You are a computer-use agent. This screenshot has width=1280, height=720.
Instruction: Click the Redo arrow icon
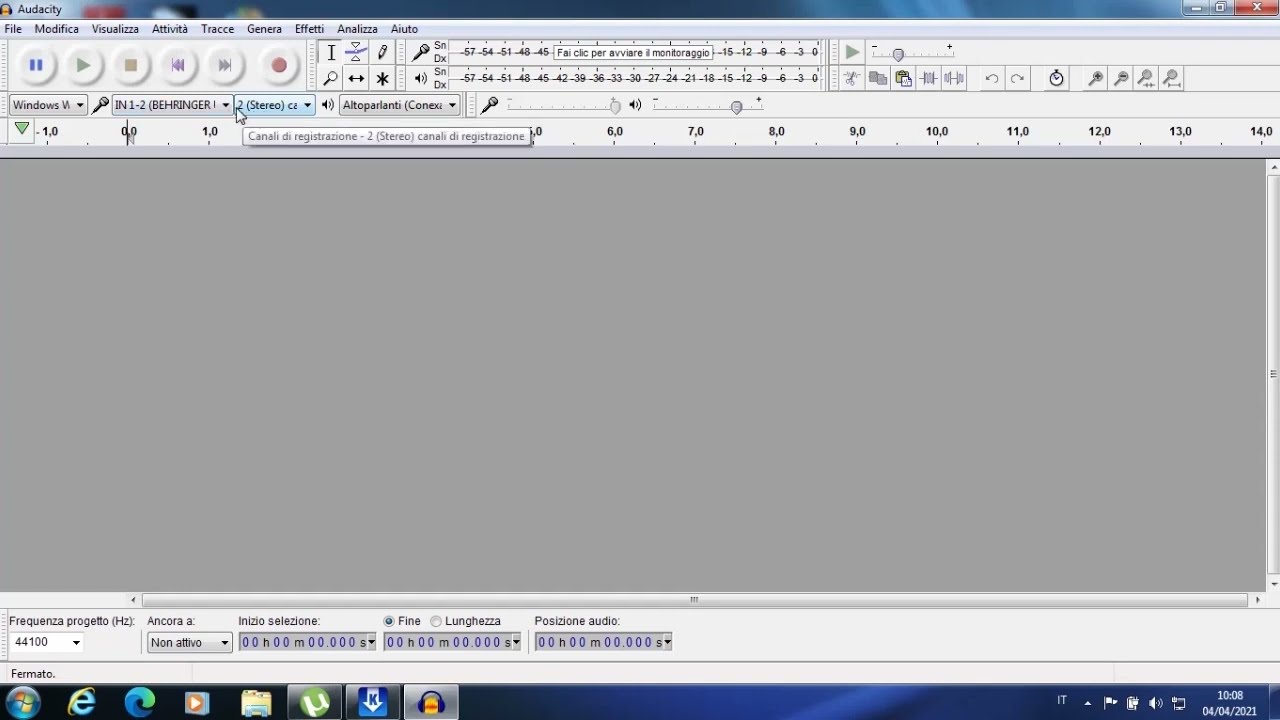pyautogui.click(x=1017, y=78)
